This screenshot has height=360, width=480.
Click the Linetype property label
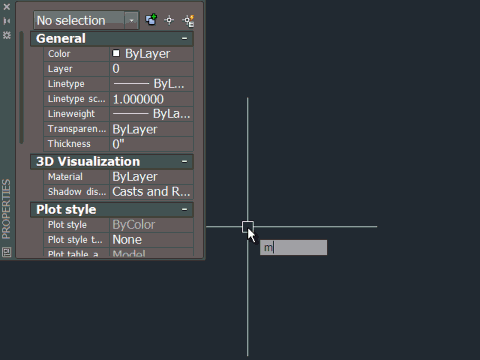[x=66, y=84]
